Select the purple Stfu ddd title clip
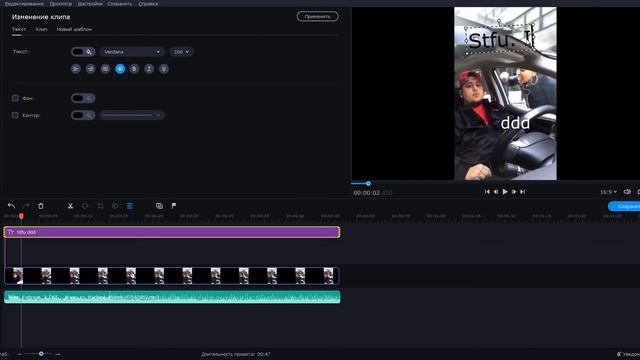 (172, 232)
